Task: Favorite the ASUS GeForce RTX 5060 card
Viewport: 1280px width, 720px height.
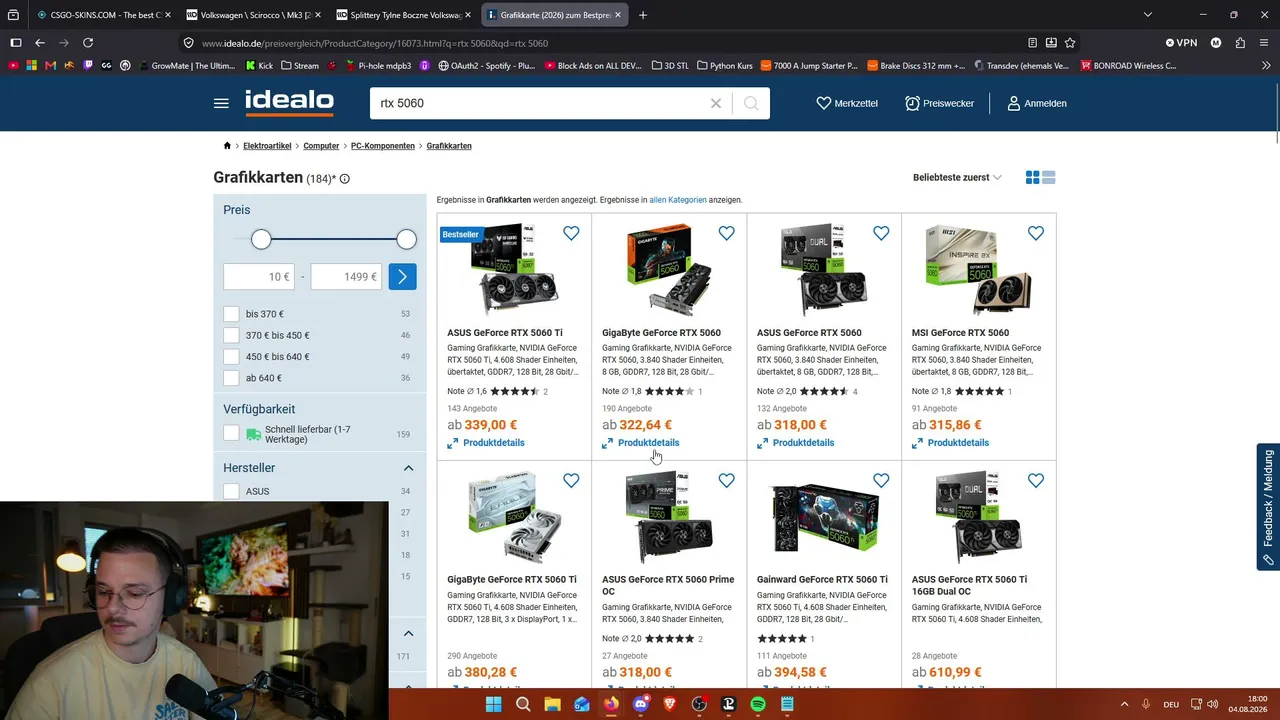Action: 881,233
